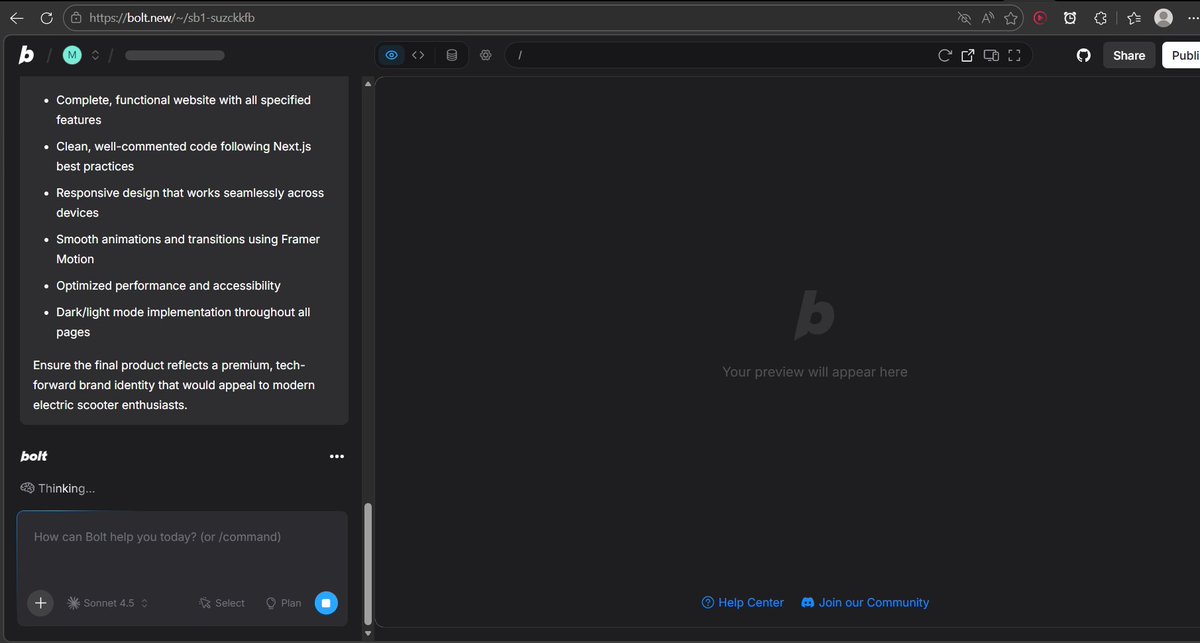Image resolution: width=1200 pixels, height=643 pixels.
Task: Click the Share button
Action: [x=1129, y=56]
